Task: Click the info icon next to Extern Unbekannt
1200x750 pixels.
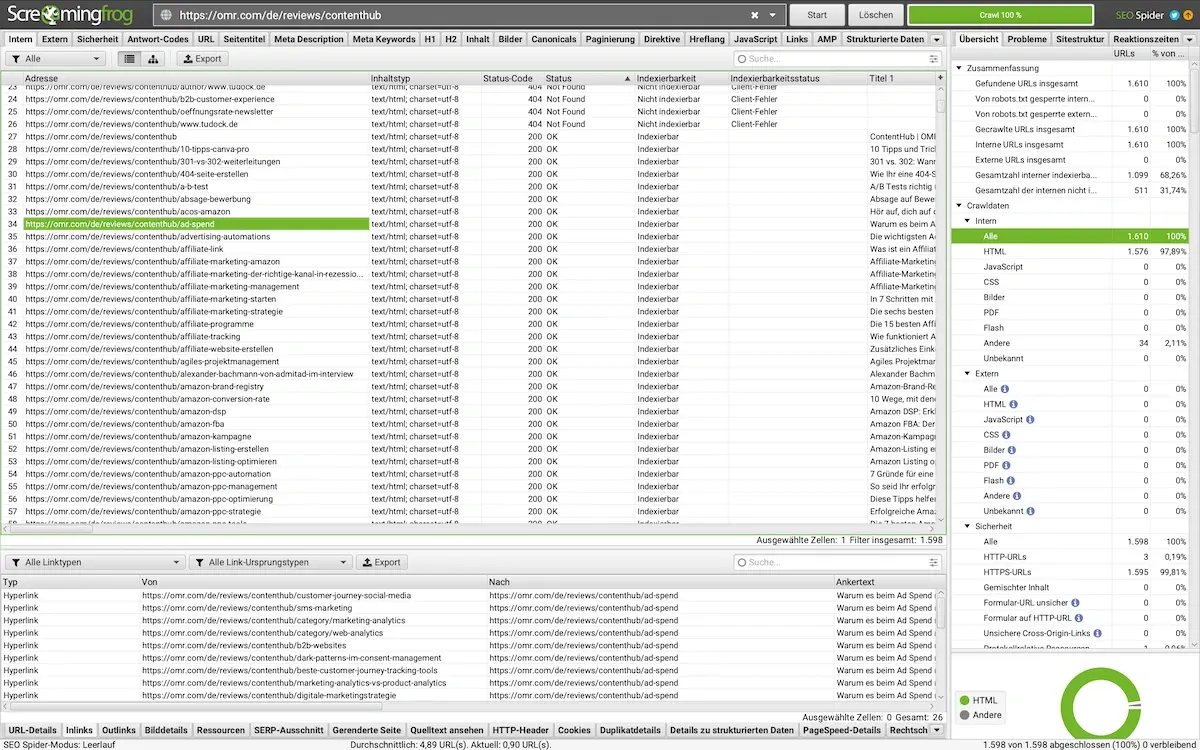Action: coord(1032,511)
